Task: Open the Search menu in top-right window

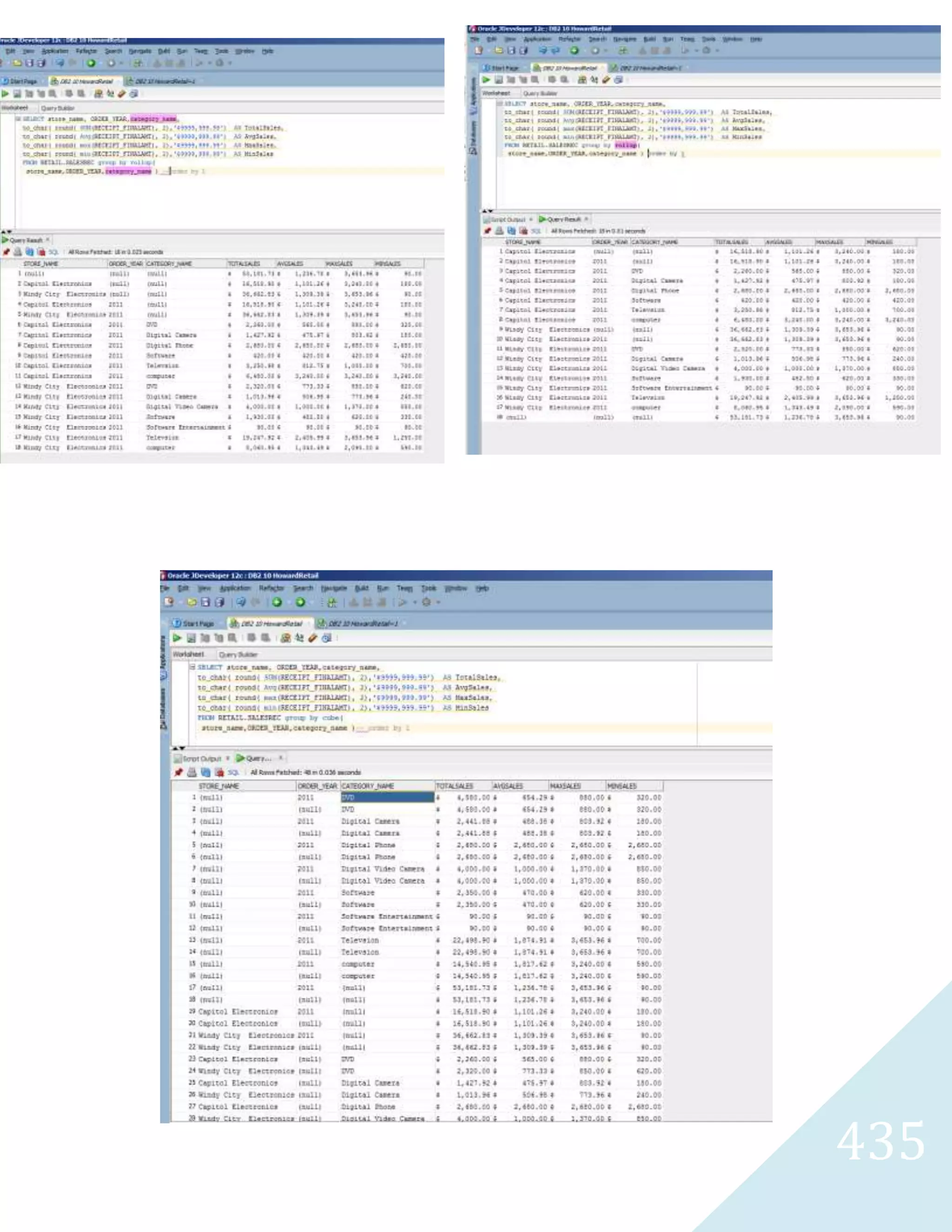Action: point(597,39)
